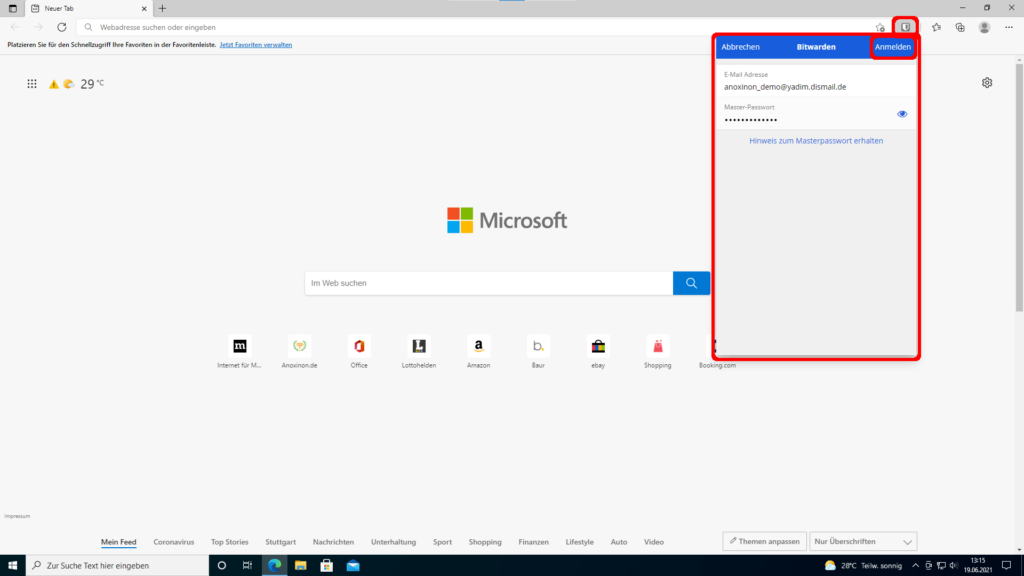The height and width of the screenshot is (576, 1024).
Task: Open the Collections icon
Action: (x=960, y=27)
